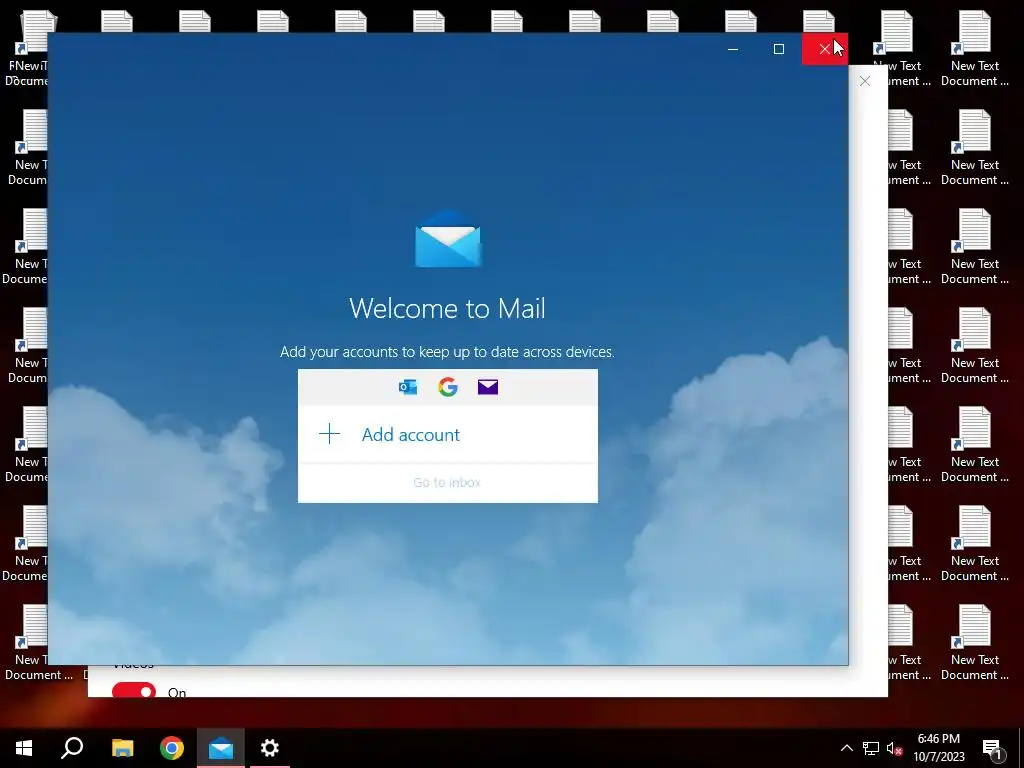The height and width of the screenshot is (768, 1024).
Task: Click the large Mail envelope logo
Action: pyautogui.click(x=448, y=238)
